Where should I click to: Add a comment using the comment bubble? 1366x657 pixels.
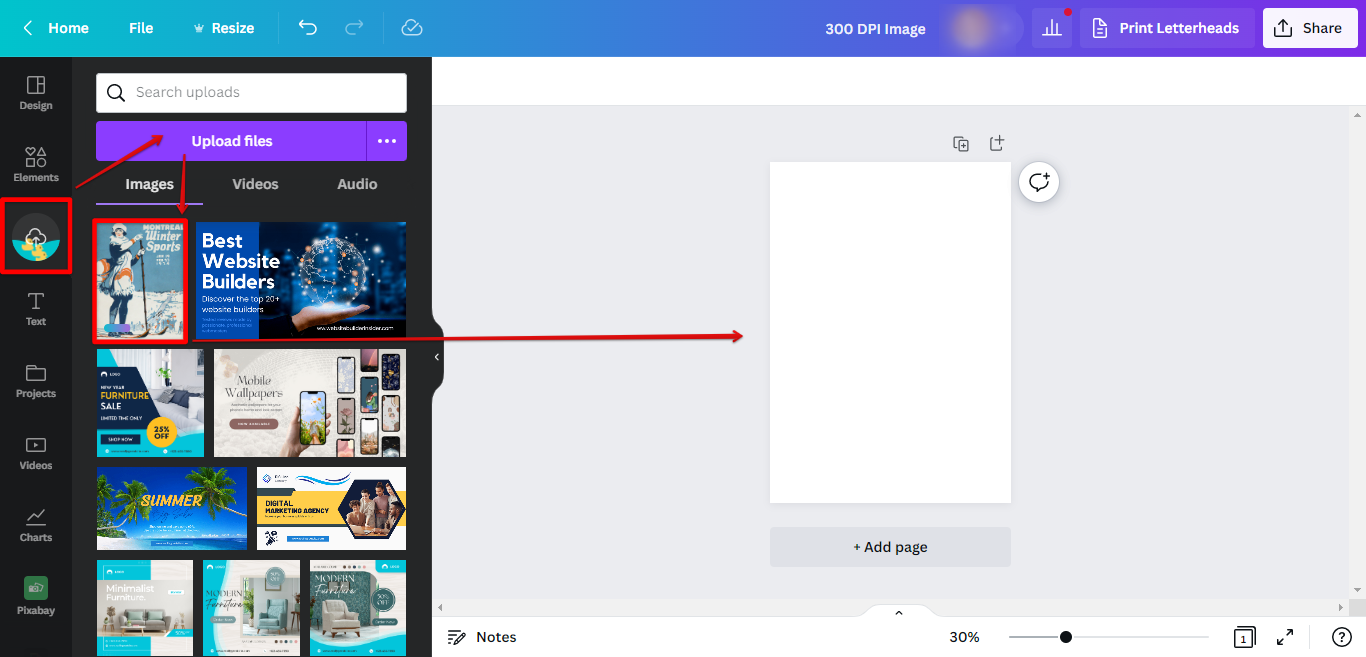pyautogui.click(x=1038, y=181)
